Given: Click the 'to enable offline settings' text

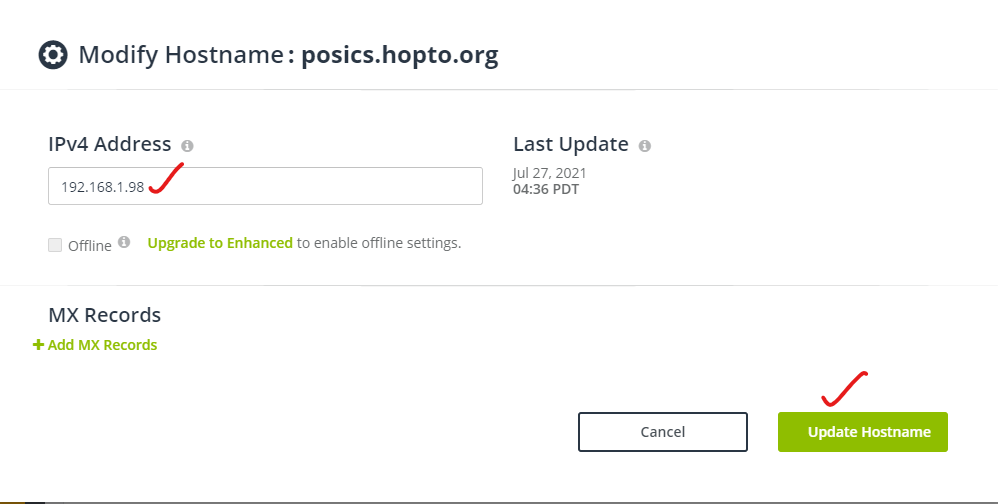Looking at the screenshot, I should pos(379,242).
